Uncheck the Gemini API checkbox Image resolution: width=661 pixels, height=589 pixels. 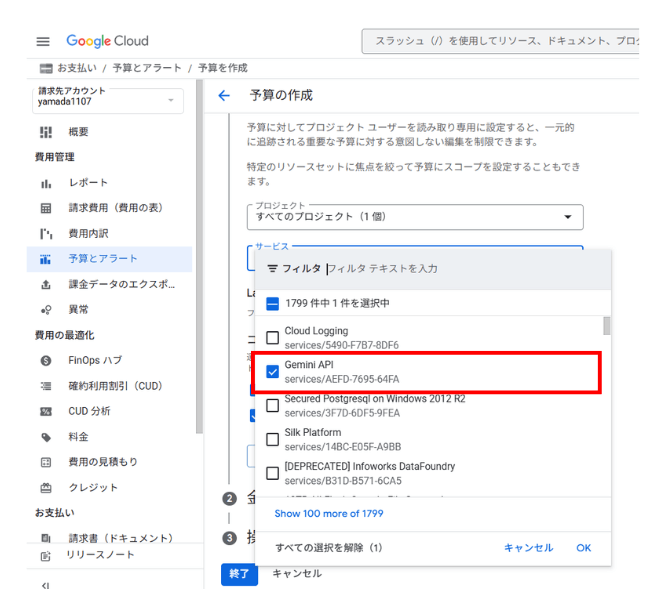click(273, 372)
